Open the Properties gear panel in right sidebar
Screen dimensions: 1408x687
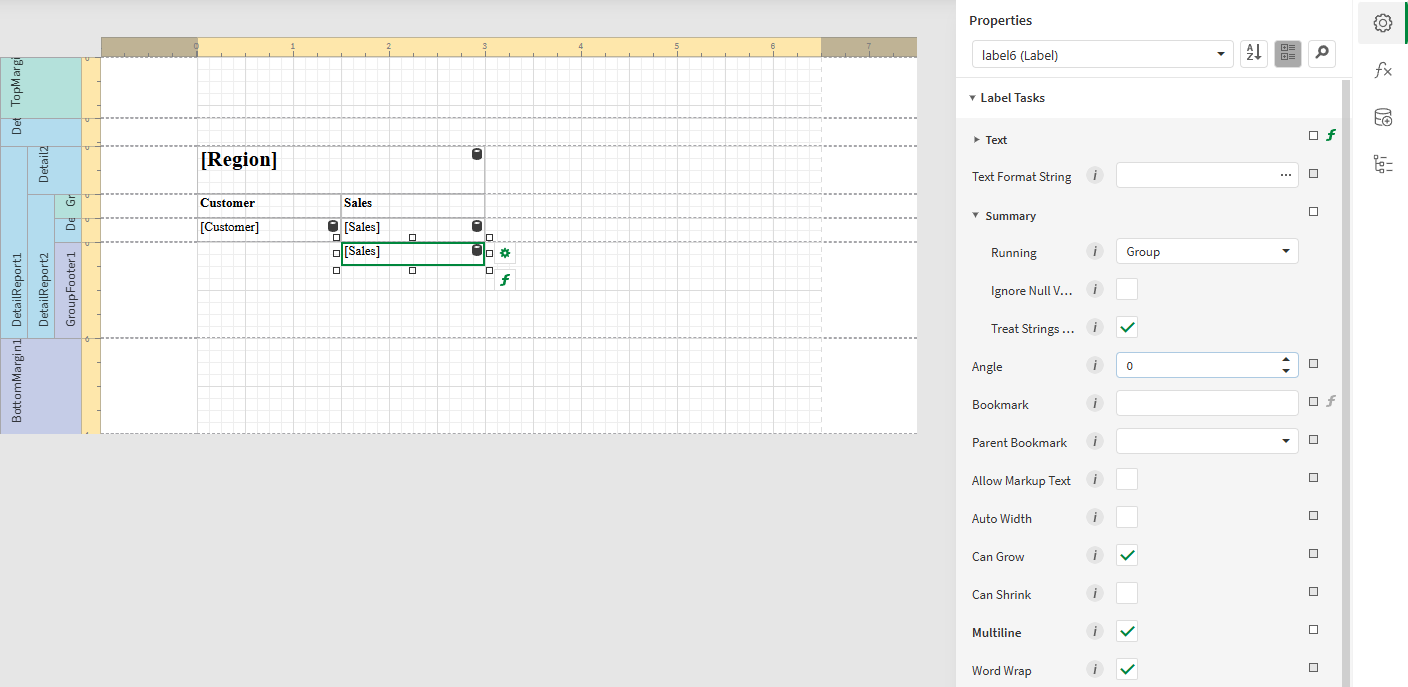point(1382,22)
